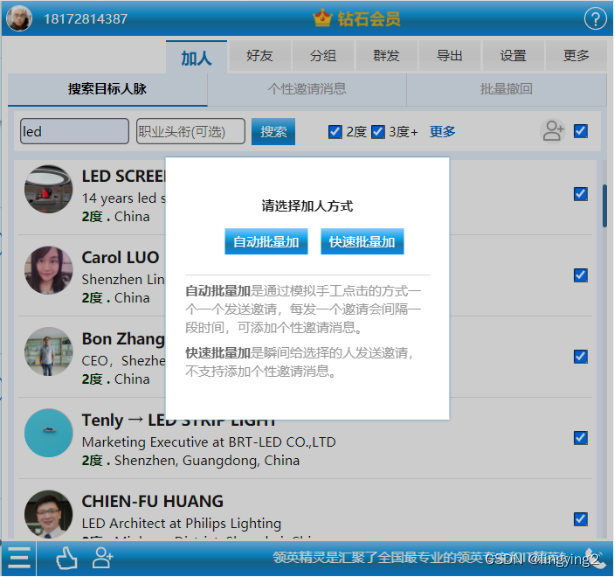The height and width of the screenshot is (577, 615).
Task: Switch to the 设置 tab
Action: click(513, 56)
